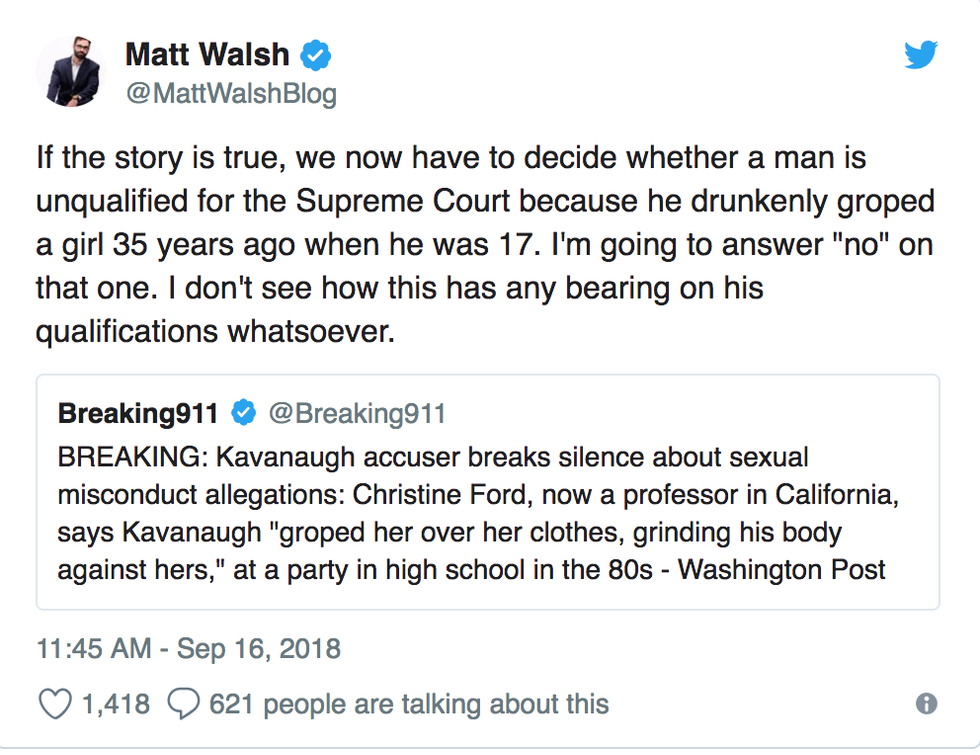980x755 pixels.
Task: Open the @Breaking911 handle
Action: [356, 413]
